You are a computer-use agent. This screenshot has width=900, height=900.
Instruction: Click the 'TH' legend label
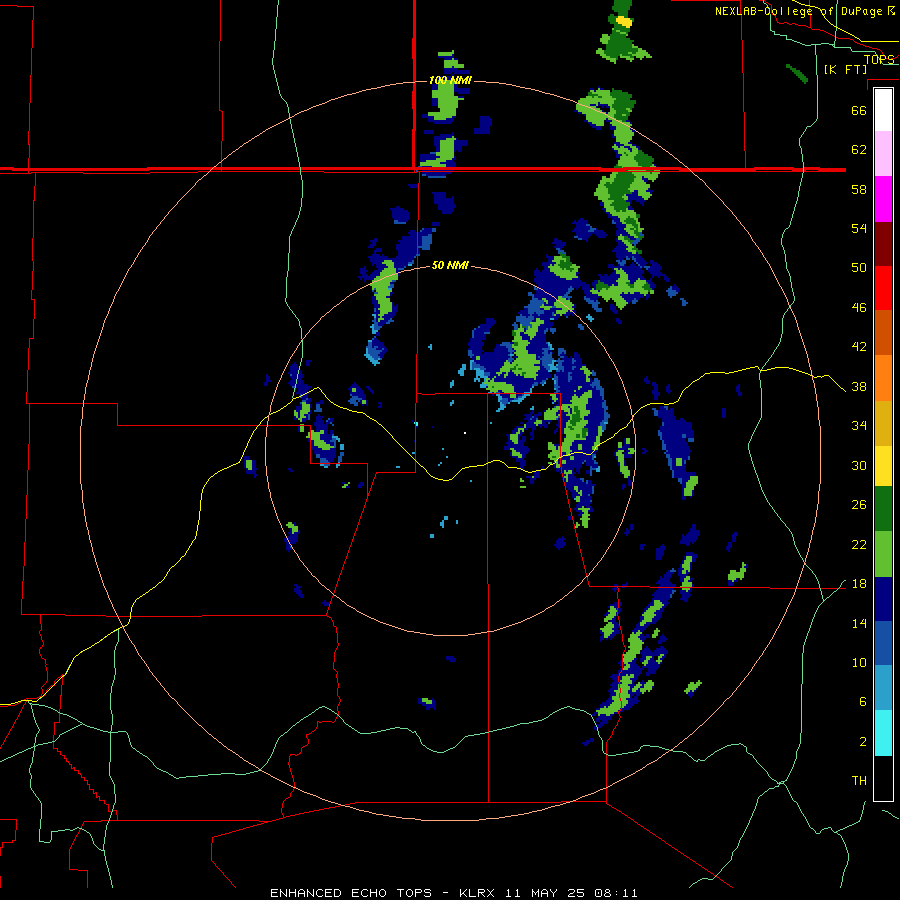(x=859, y=781)
